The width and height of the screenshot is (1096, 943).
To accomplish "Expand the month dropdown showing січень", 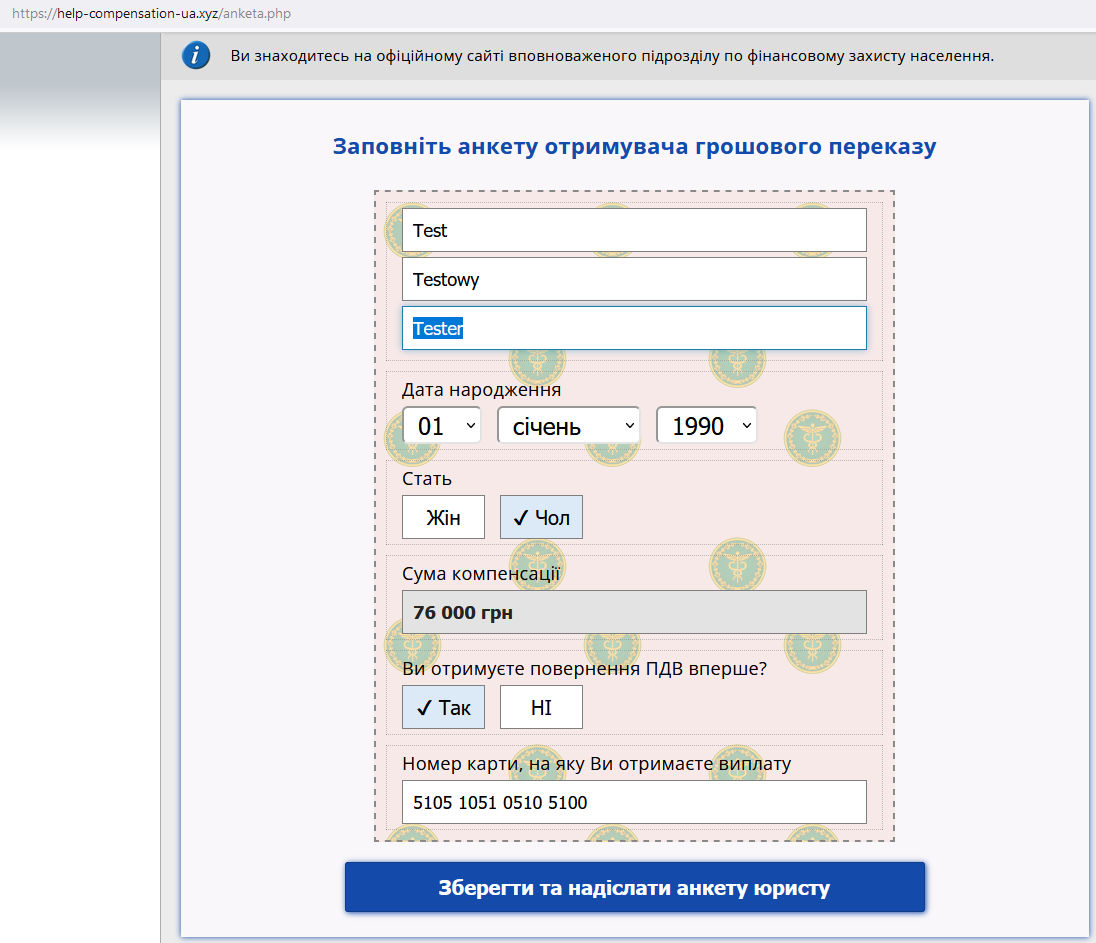I will point(568,426).
